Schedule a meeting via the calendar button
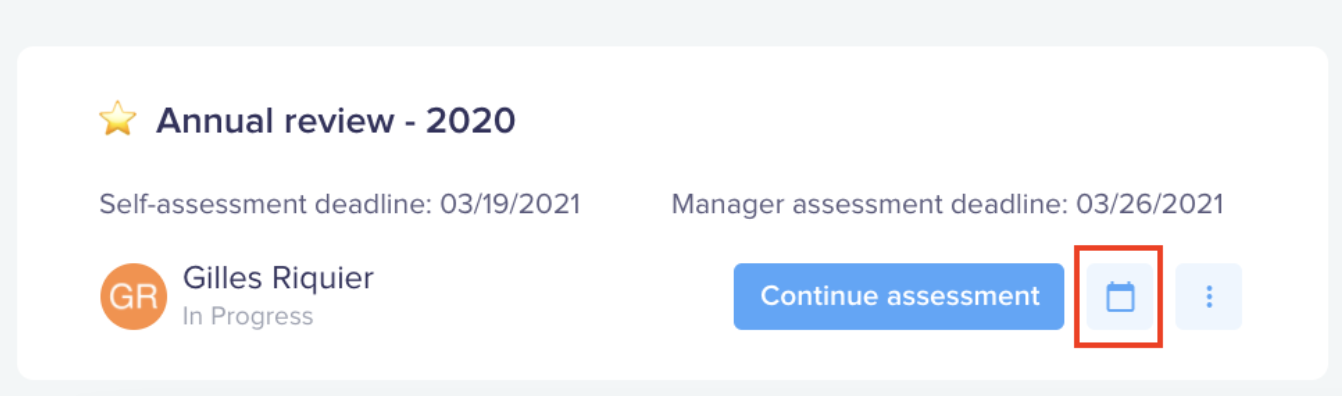The image size is (1342, 396). tap(1120, 296)
